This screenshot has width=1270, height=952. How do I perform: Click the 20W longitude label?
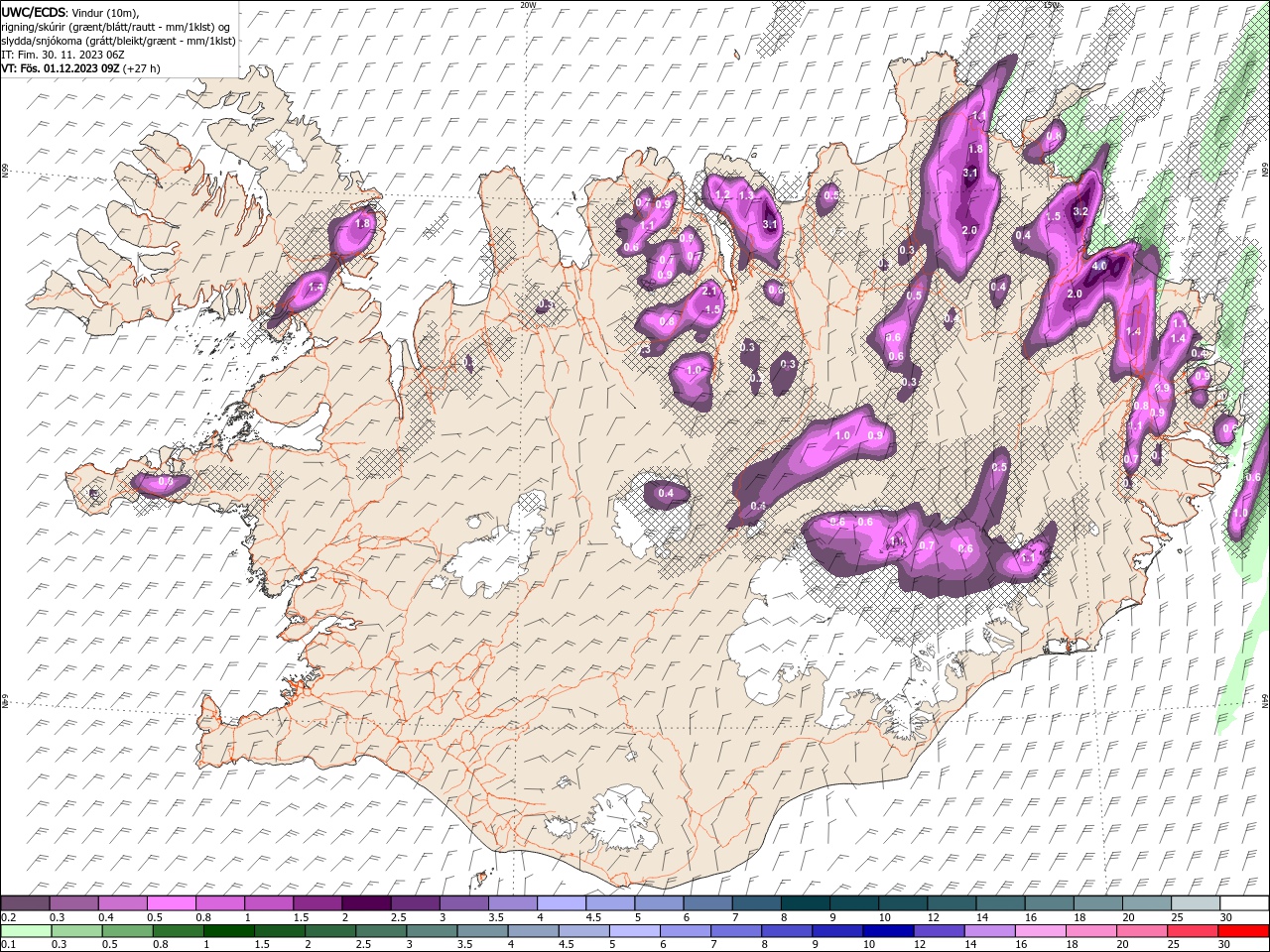[x=527, y=5]
